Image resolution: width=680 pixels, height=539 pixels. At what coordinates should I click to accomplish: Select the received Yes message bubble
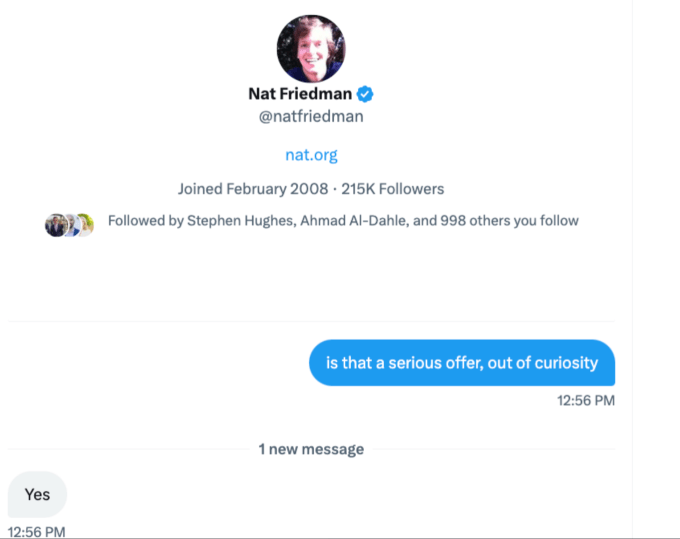pos(37,494)
